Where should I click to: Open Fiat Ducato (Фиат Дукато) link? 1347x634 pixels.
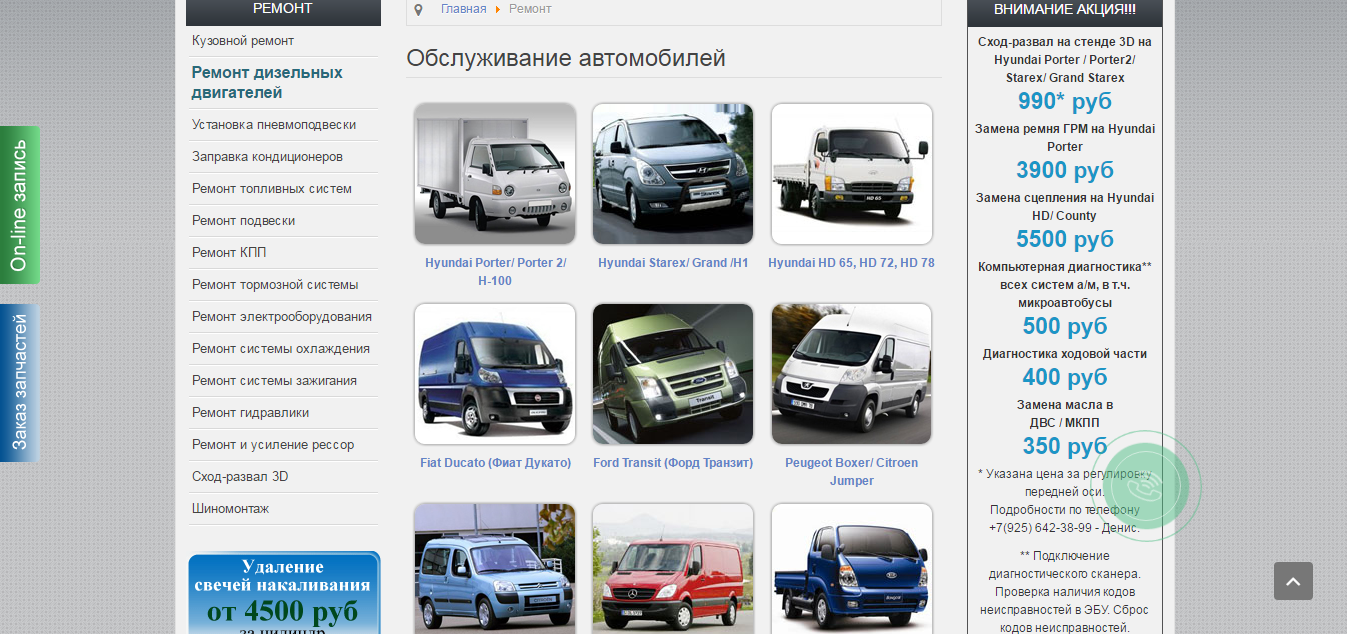pyautogui.click(x=496, y=463)
